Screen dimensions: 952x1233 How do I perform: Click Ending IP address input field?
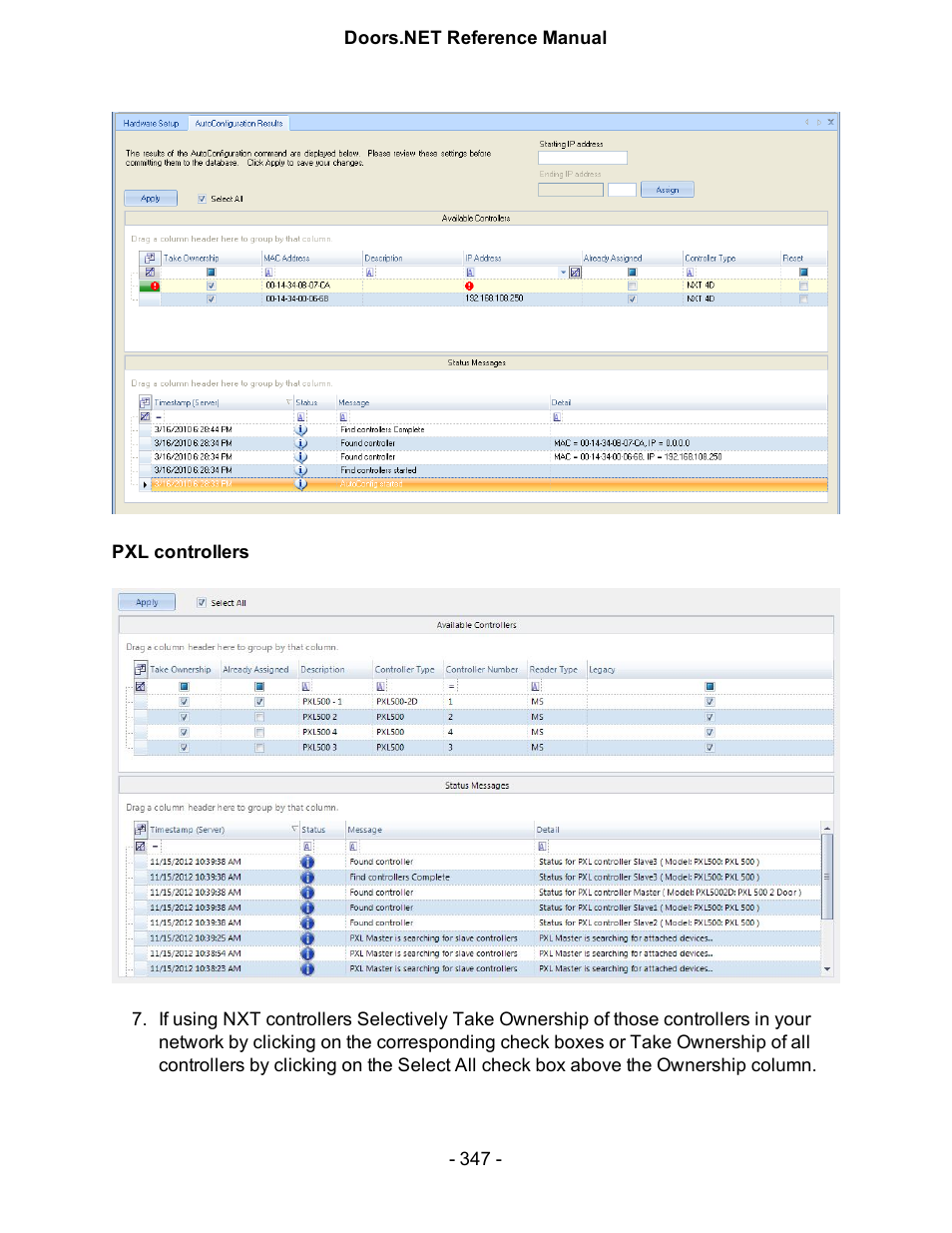[x=571, y=190]
